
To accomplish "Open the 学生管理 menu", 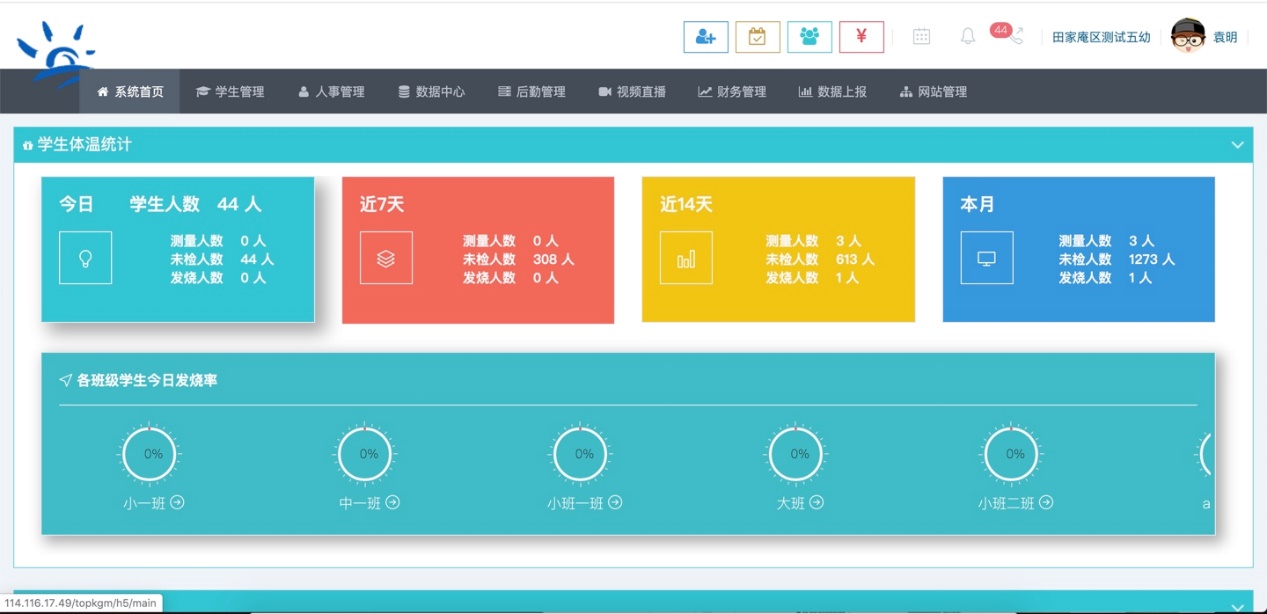I will pyautogui.click(x=230, y=92).
